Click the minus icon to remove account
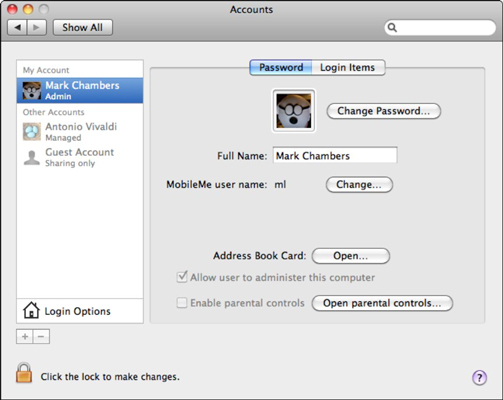The image size is (503, 400). 41,337
